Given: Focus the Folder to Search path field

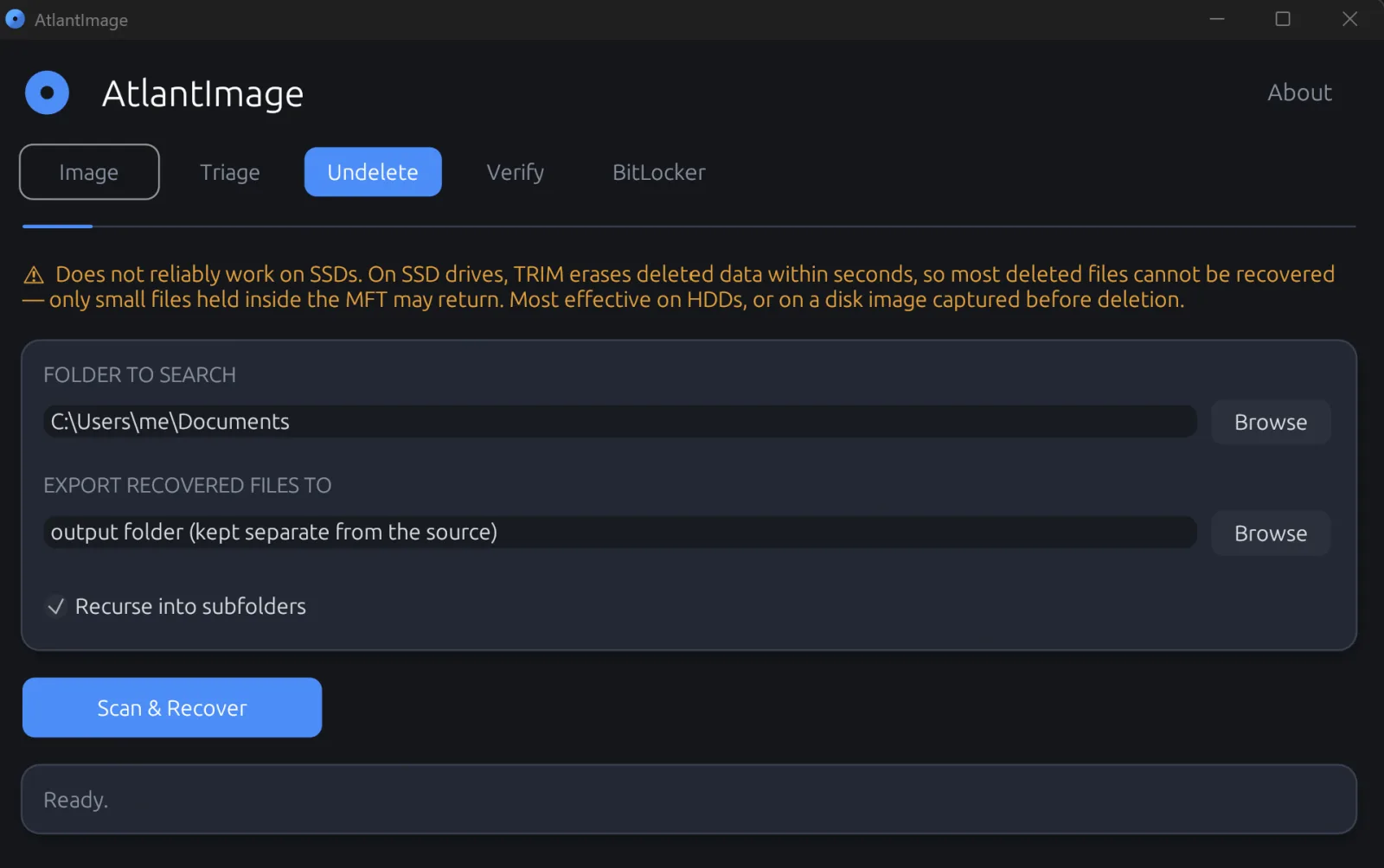Looking at the screenshot, I should pyautogui.click(x=620, y=422).
